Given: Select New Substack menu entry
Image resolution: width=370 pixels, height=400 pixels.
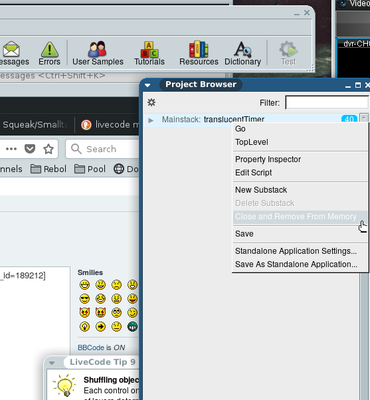Looking at the screenshot, I should (x=261, y=190).
